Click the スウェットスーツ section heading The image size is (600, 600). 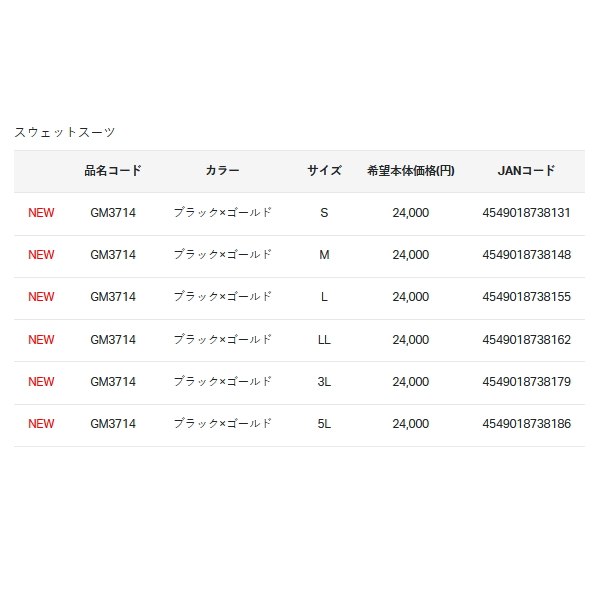(65, 132)
